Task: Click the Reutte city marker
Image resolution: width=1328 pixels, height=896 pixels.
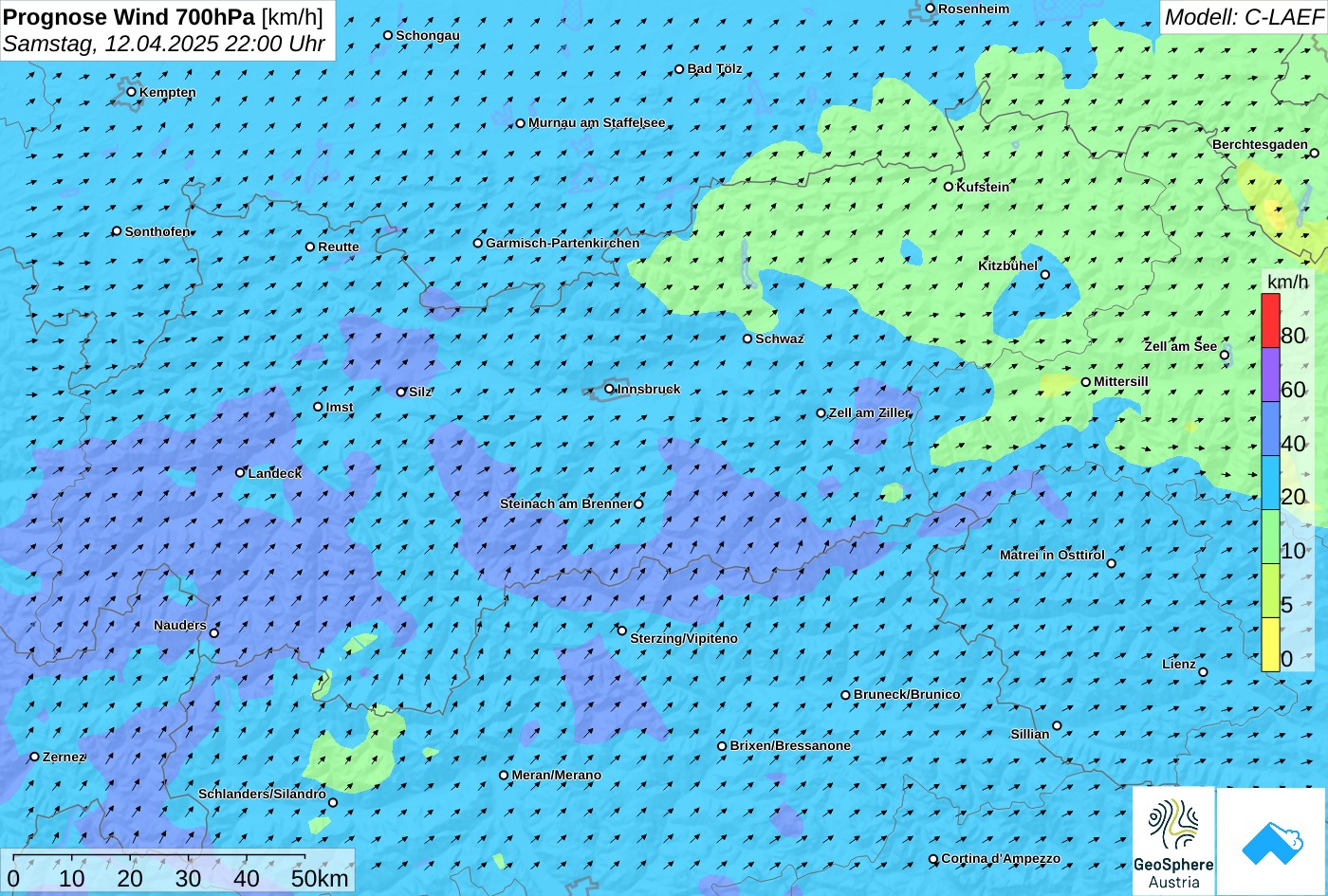Action: (310, 247)
